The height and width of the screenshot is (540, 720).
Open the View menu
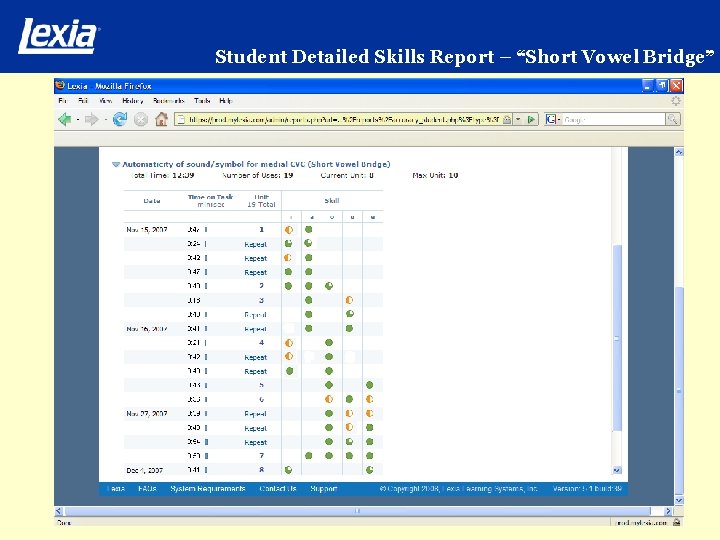[105, 101]
